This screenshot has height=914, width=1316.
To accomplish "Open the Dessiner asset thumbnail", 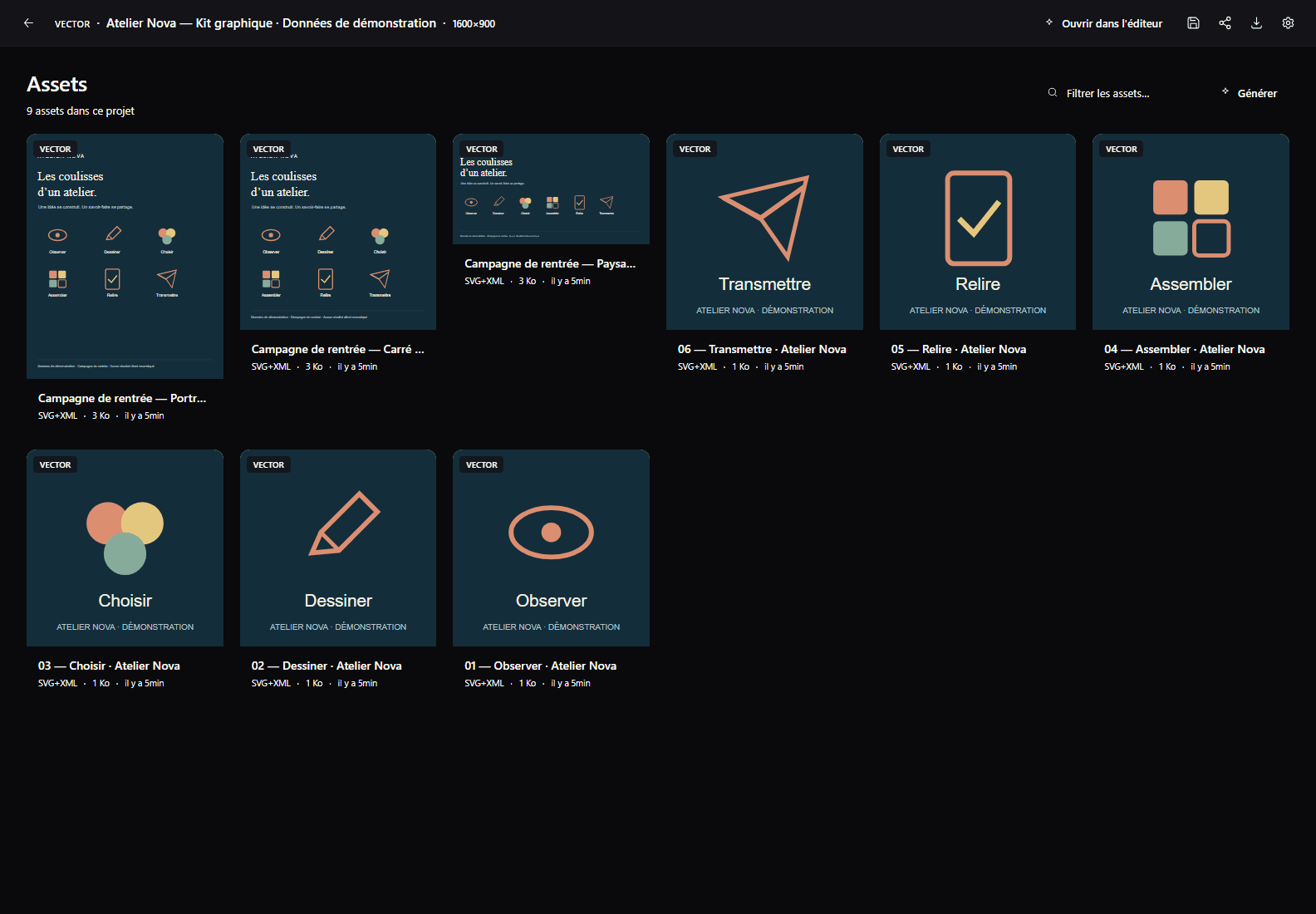I will point(338,548).
